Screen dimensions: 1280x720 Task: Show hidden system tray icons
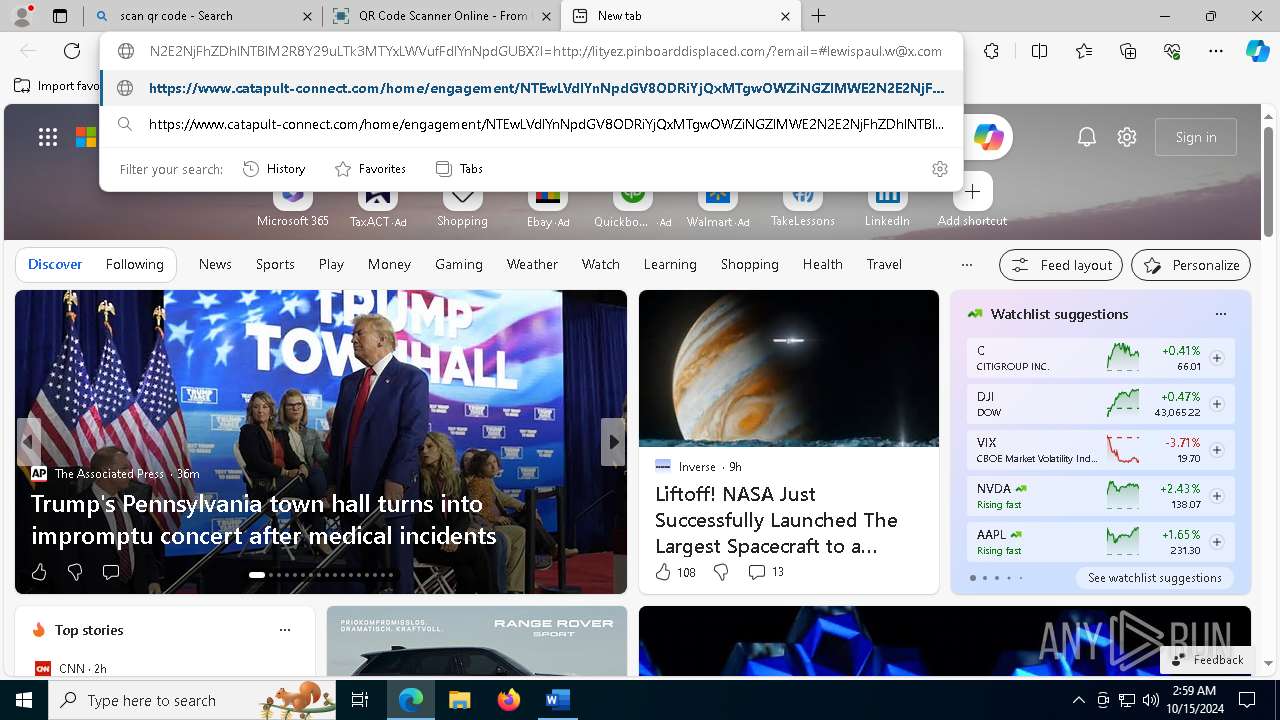[1078, 700]
